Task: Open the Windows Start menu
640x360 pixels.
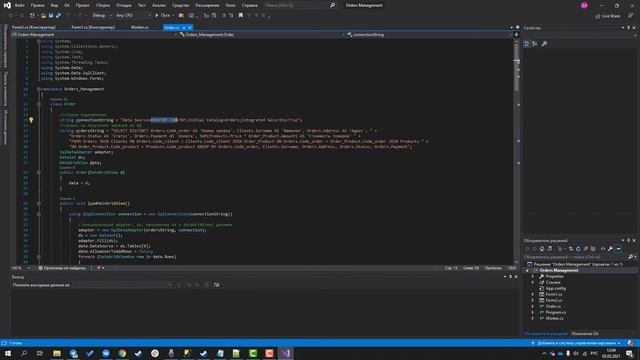Action: (8, 353)
